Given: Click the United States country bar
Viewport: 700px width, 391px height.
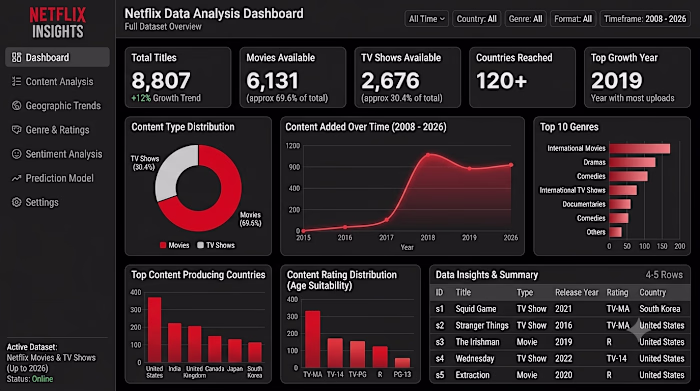Looking at the screenshot, I should 154,330.
